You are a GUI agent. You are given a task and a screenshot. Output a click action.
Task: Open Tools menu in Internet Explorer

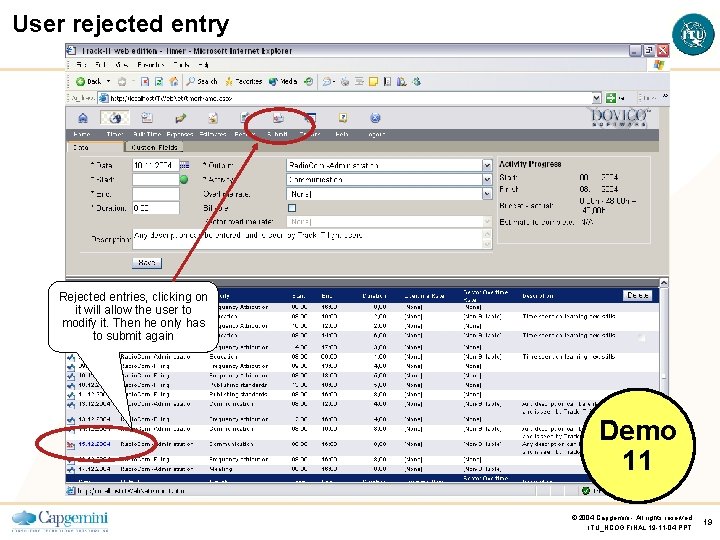pos(182,65)
